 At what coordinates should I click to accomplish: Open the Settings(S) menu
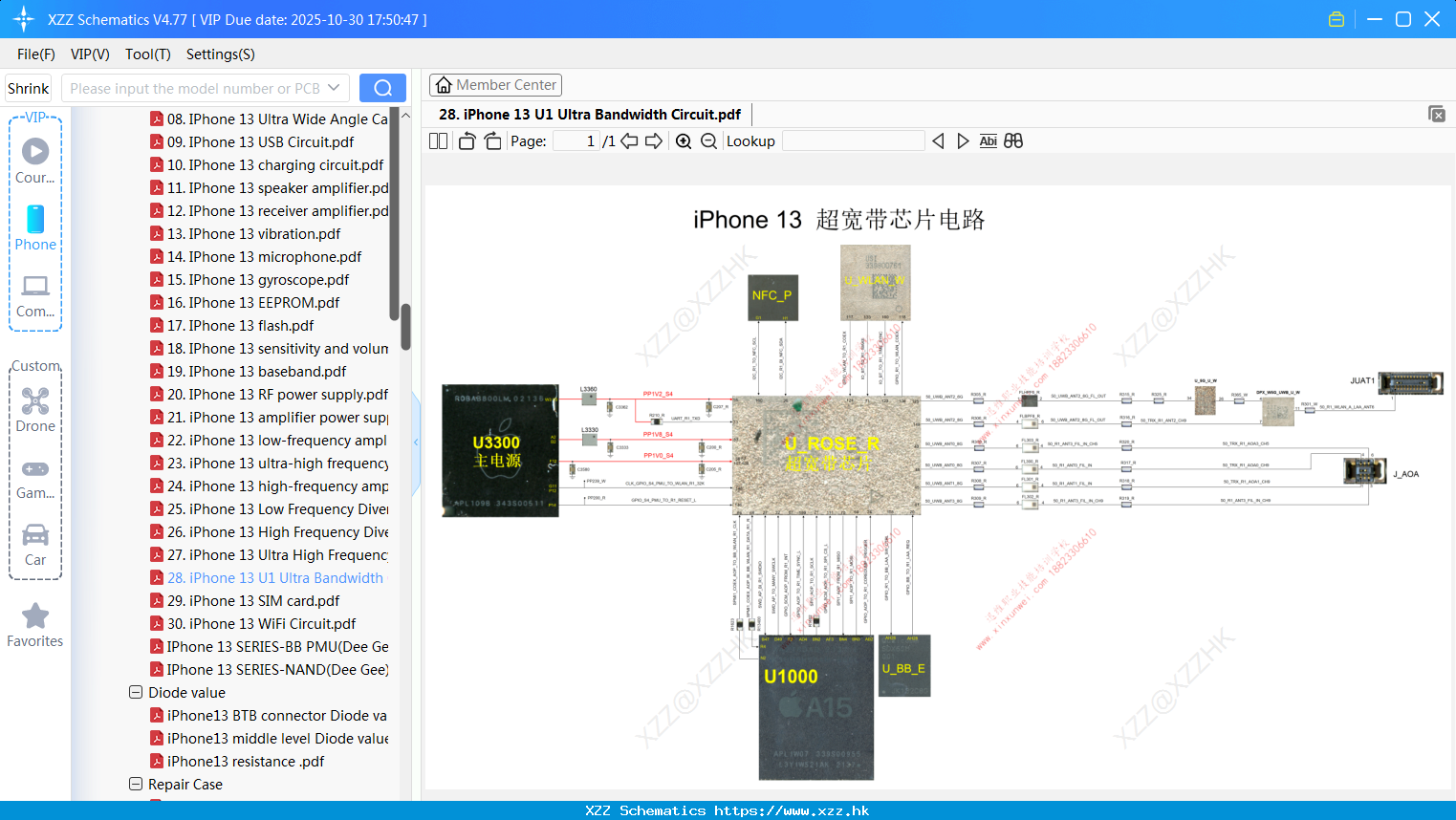221,54
